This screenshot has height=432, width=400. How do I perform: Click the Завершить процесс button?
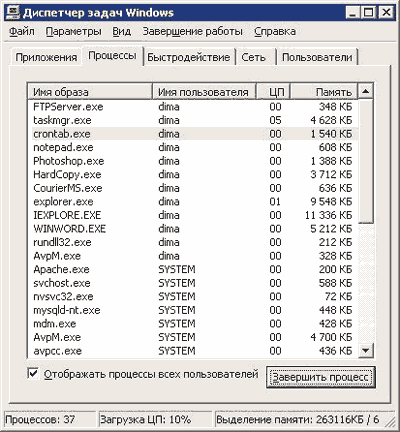(x=321, y=377)
